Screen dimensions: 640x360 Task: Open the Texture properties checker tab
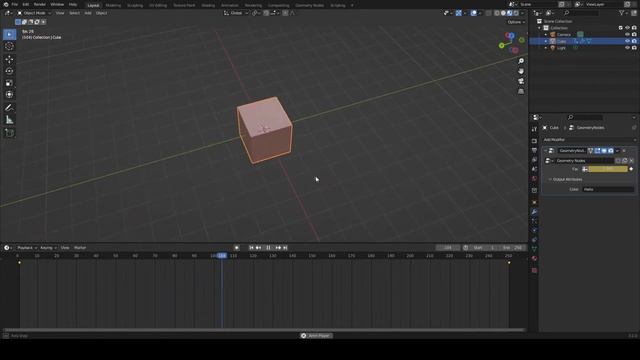pyautogui.click(x=534, y=270)
